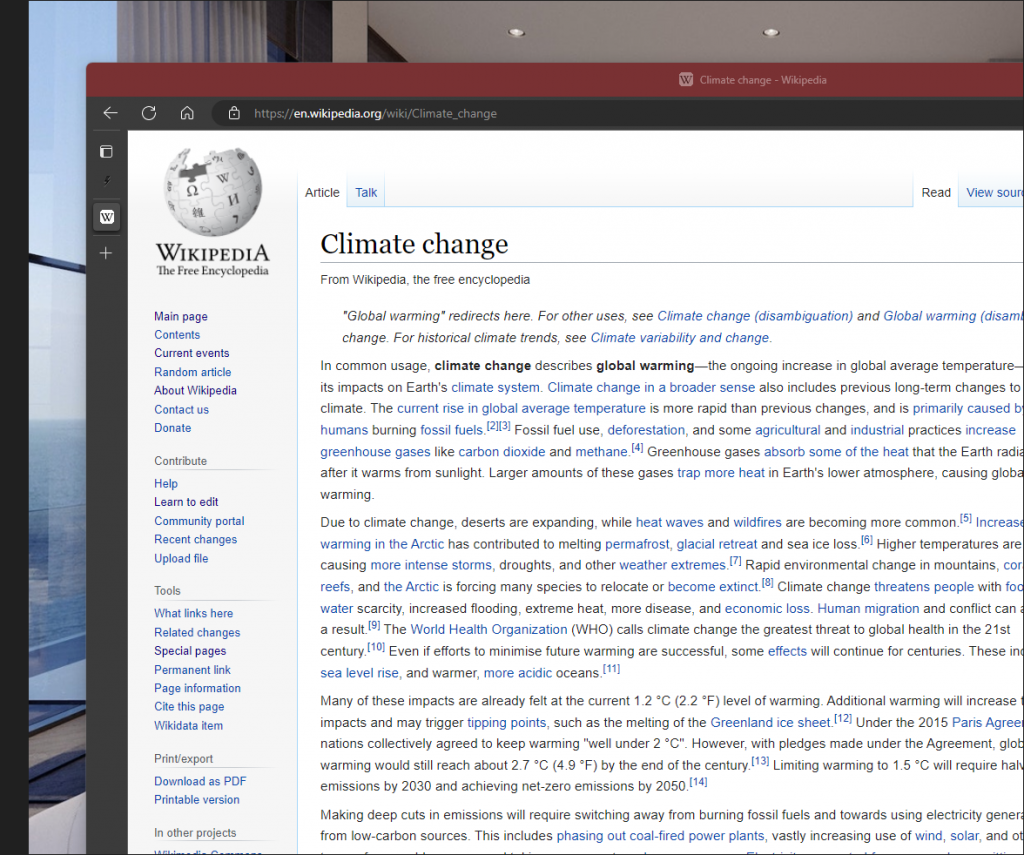Reload the page with the refresh icon
Screen dimensions: 1024x855
[x=149, y=113]
